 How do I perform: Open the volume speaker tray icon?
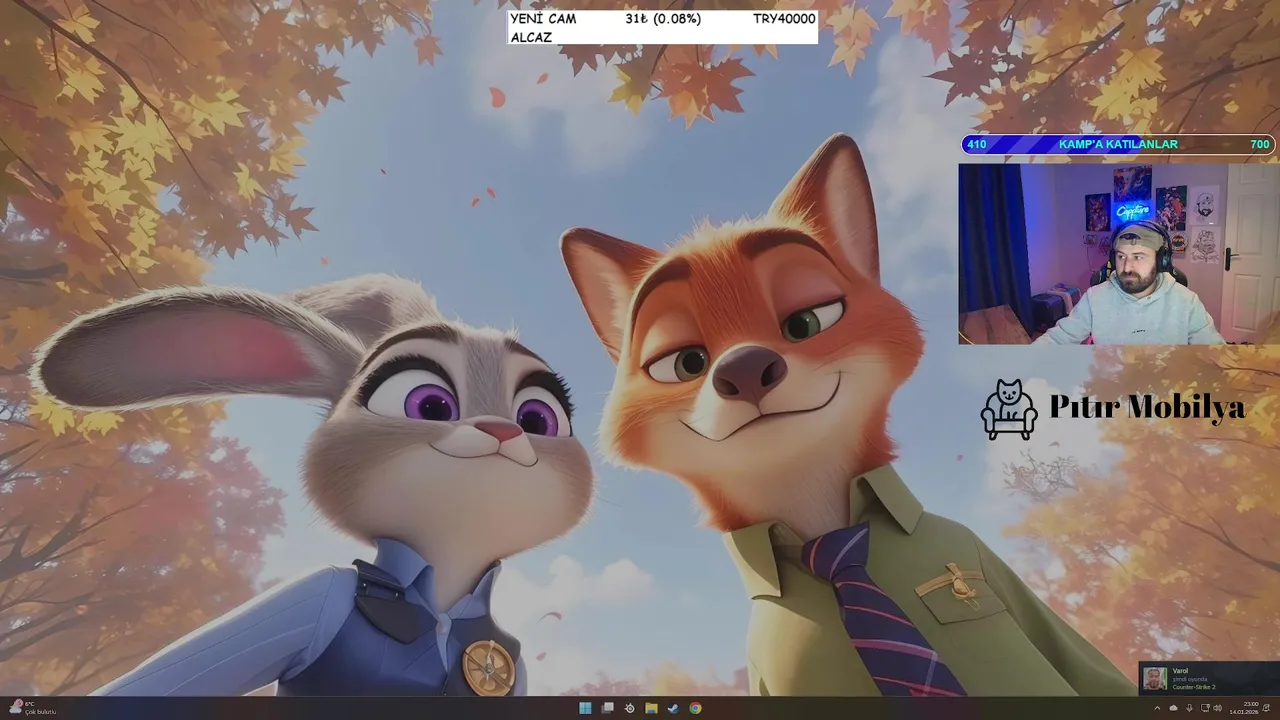(x=1218, y=708)
